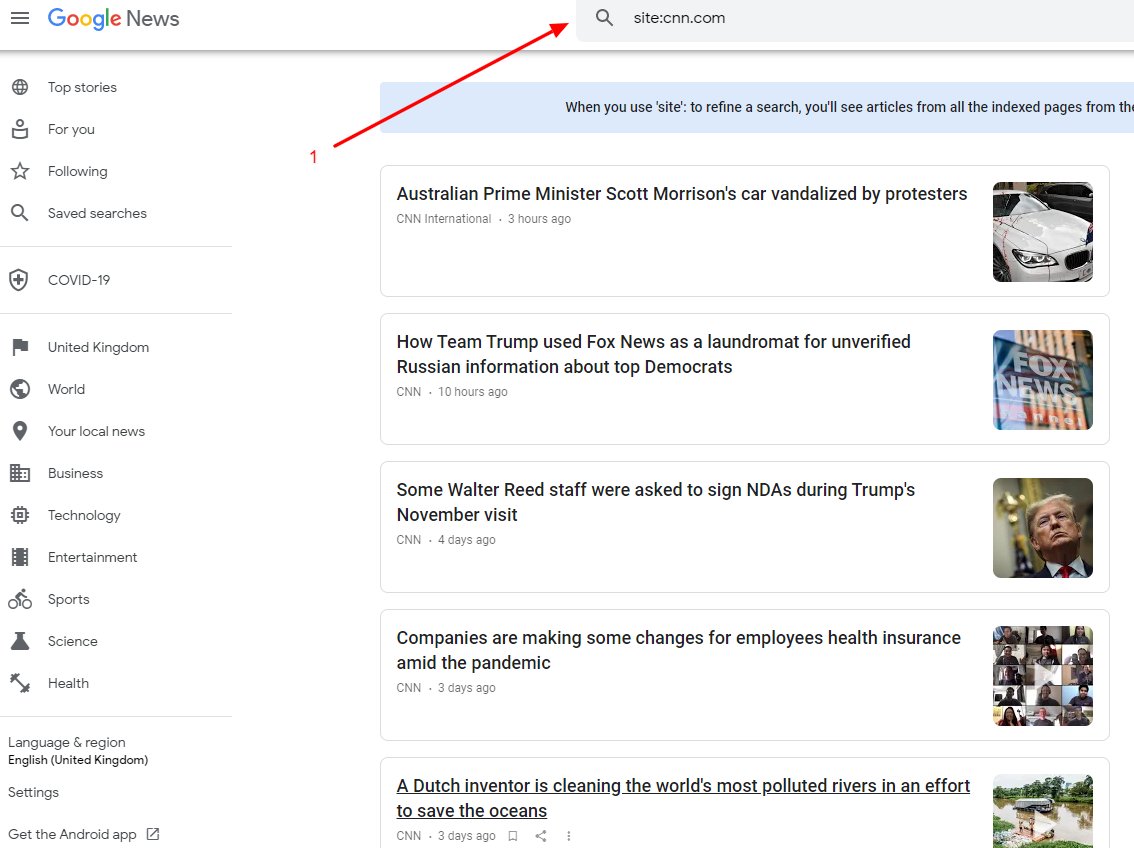Open the hamburger main menu
Viewport: 1134px width, 848px height.
tap(20, 18)
